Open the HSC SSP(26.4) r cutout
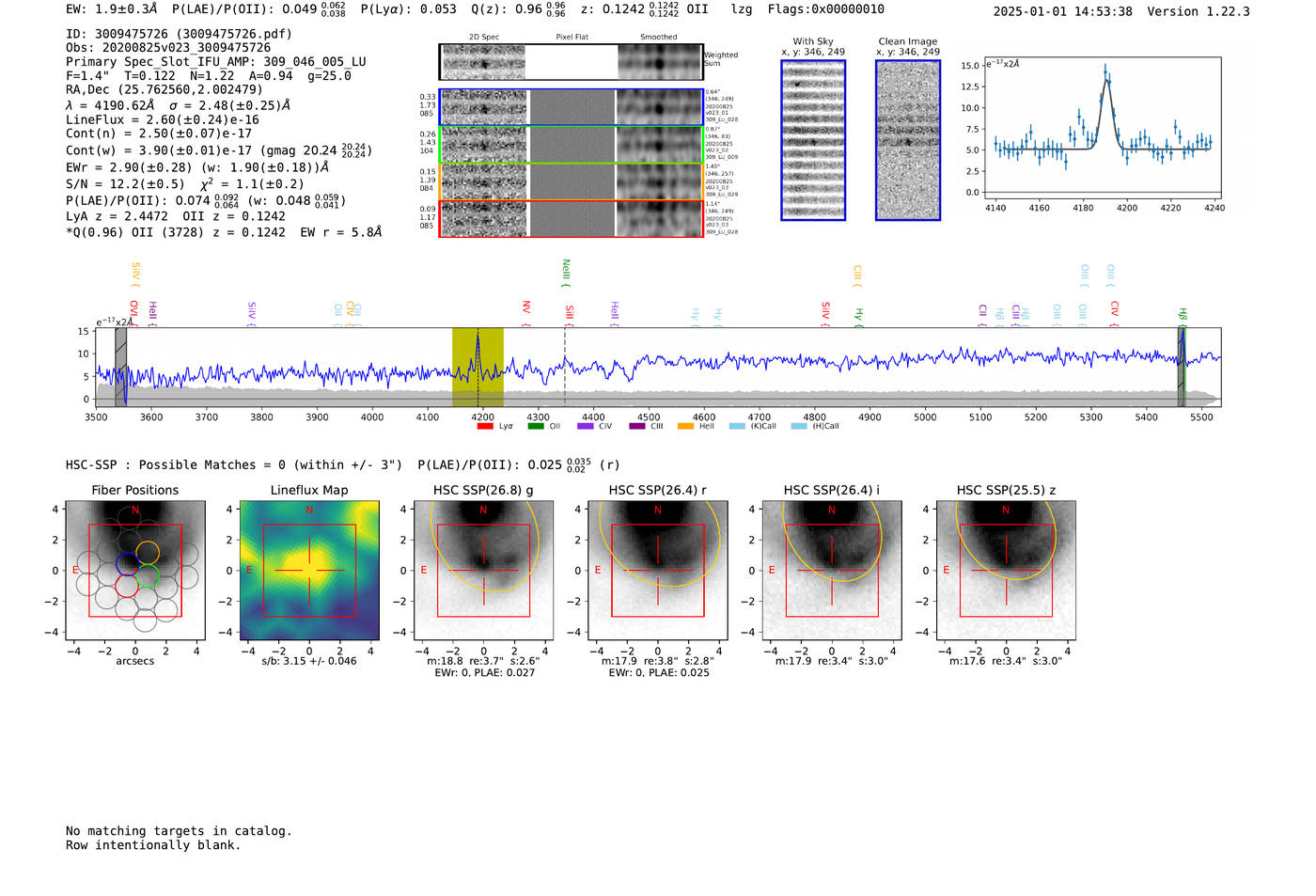 tap(657, 570)
